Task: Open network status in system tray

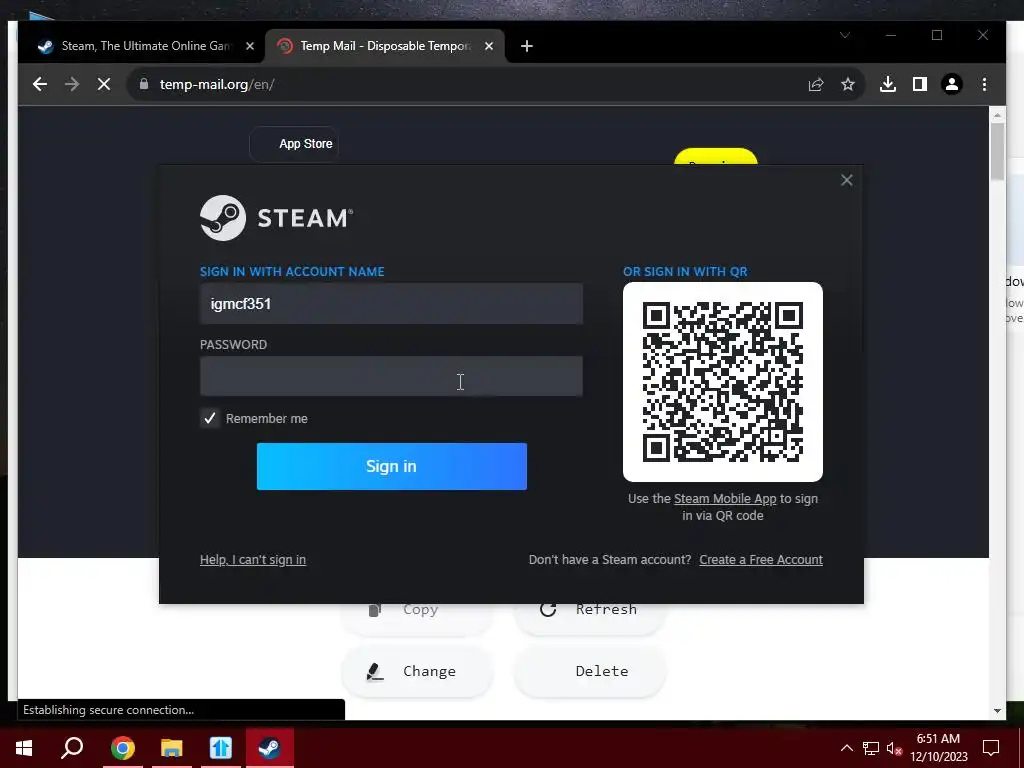Action: pyautogui.click(x=871, y=748)
